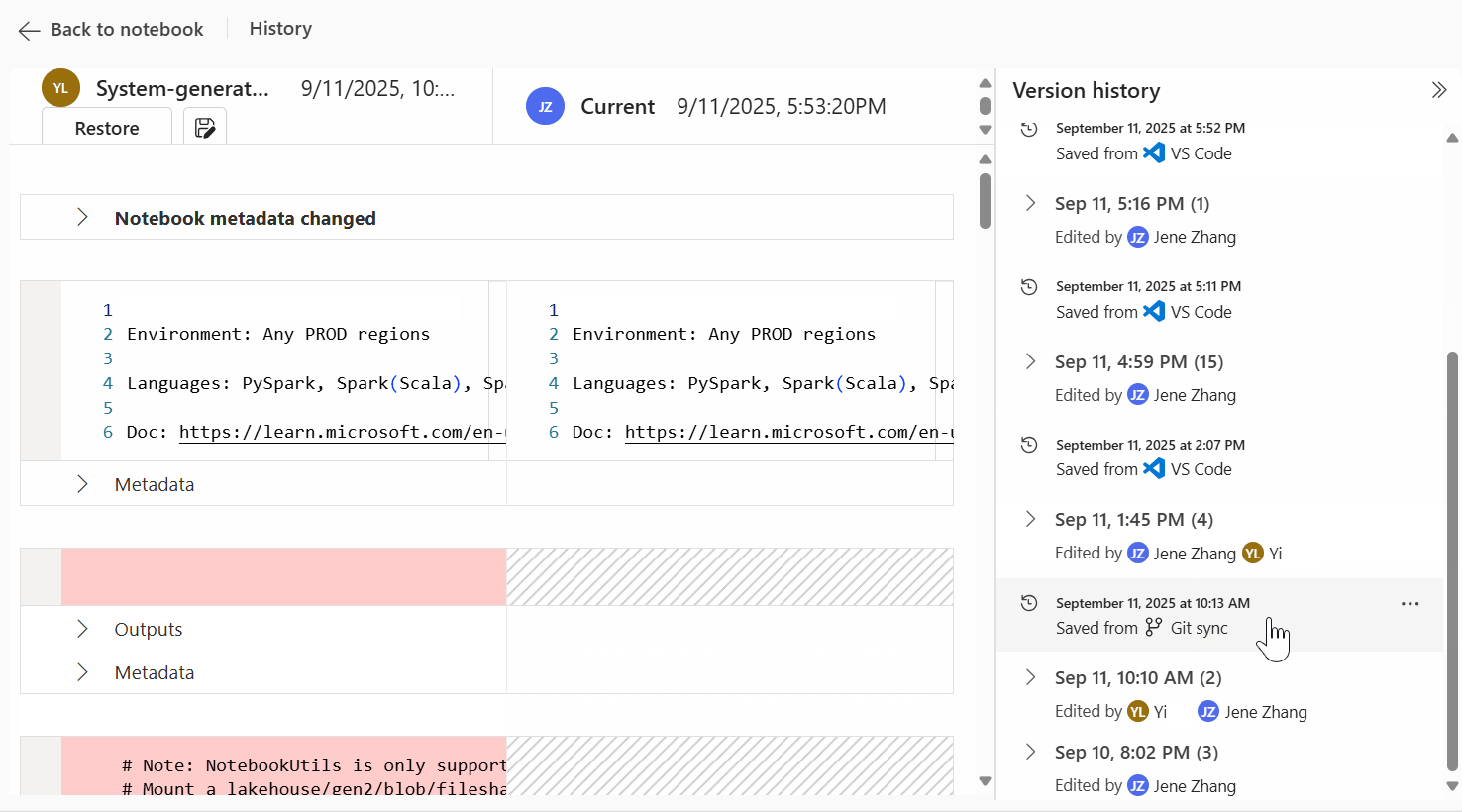Expand the Notebook metadata changed section
1462x812 pixels.
[x=81, y=218]
